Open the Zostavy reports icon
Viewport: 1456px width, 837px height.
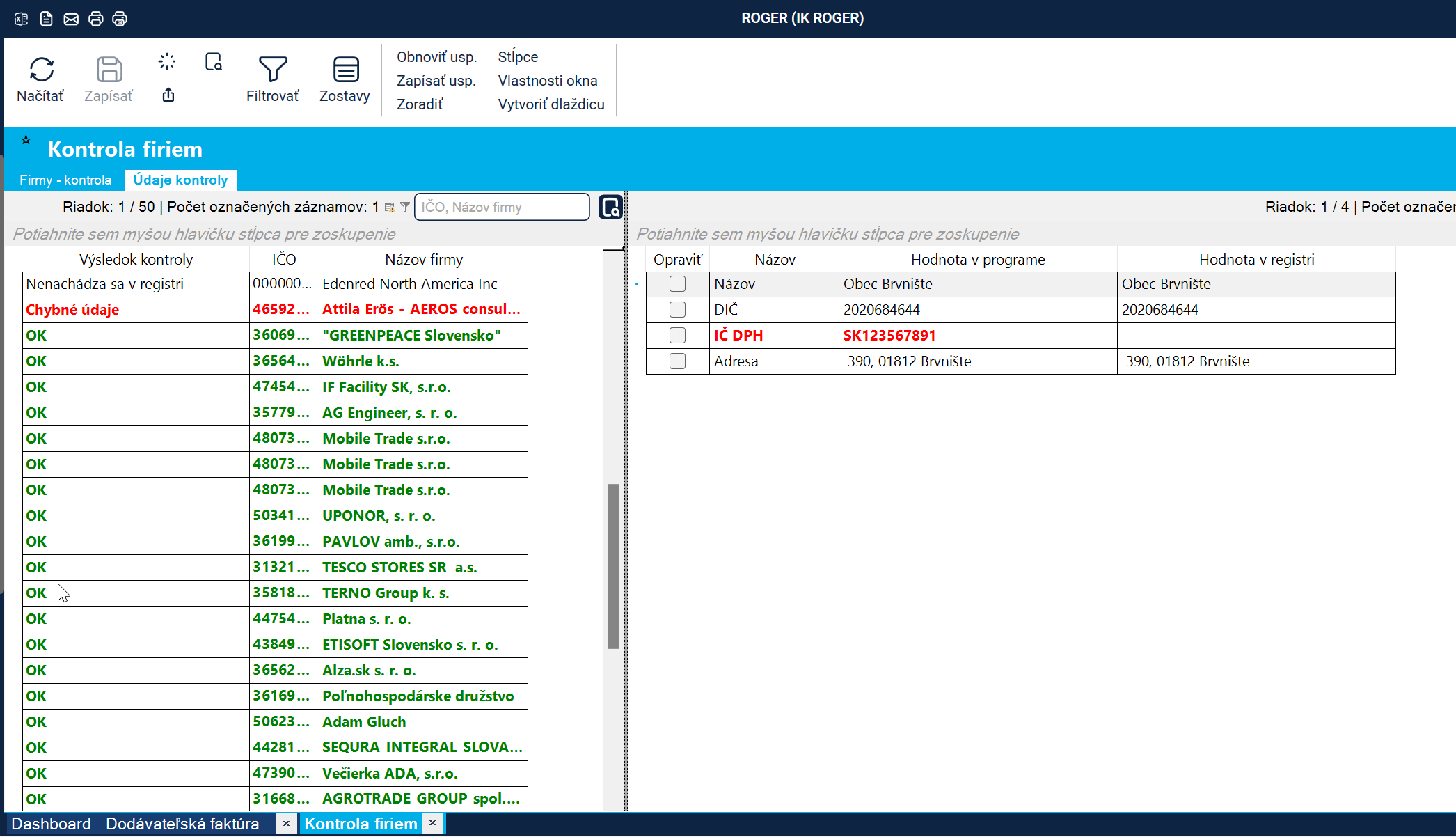click(345, 70)
